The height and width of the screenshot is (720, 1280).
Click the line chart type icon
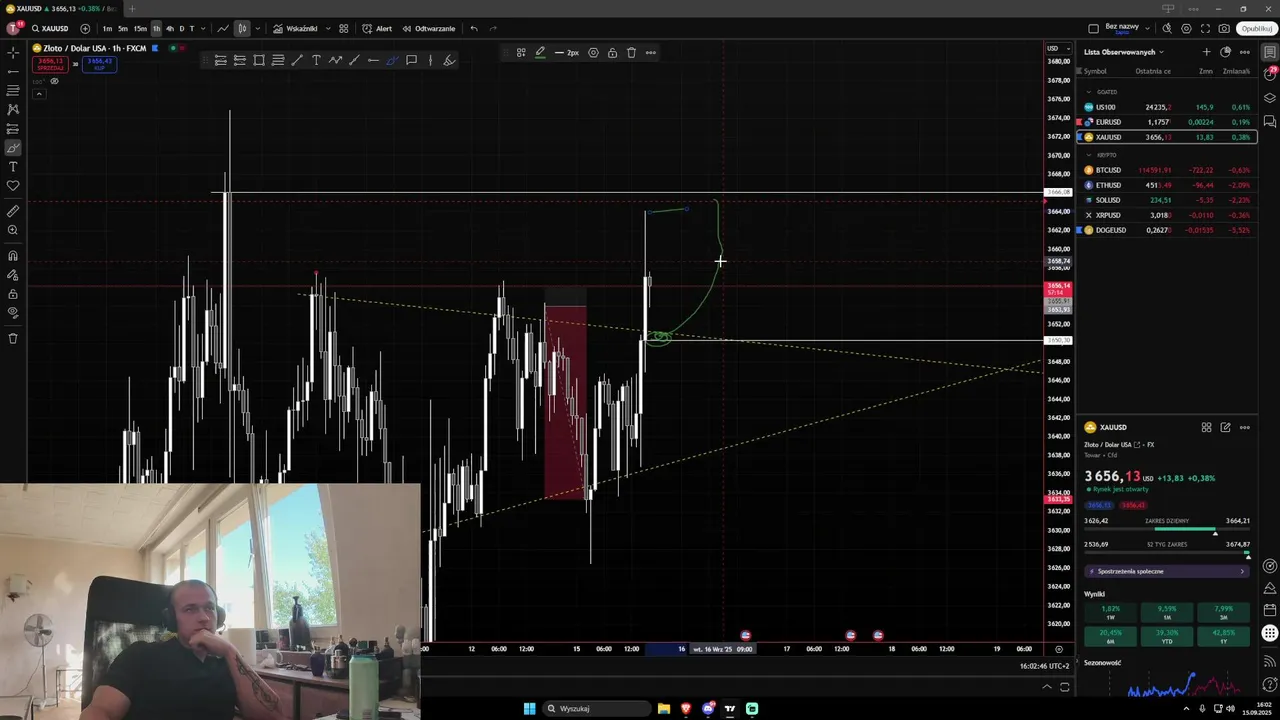tap(223, 28)
